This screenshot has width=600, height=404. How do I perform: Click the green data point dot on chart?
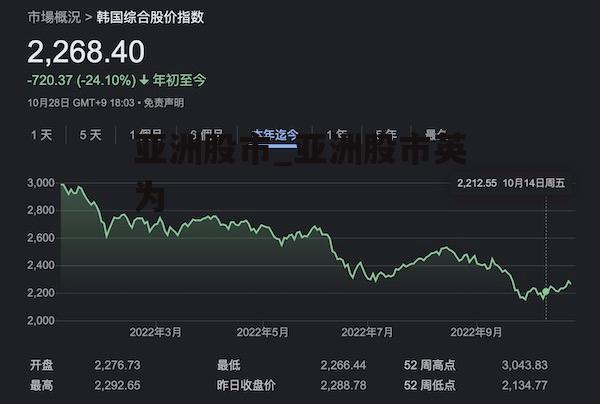coord(546,292)
